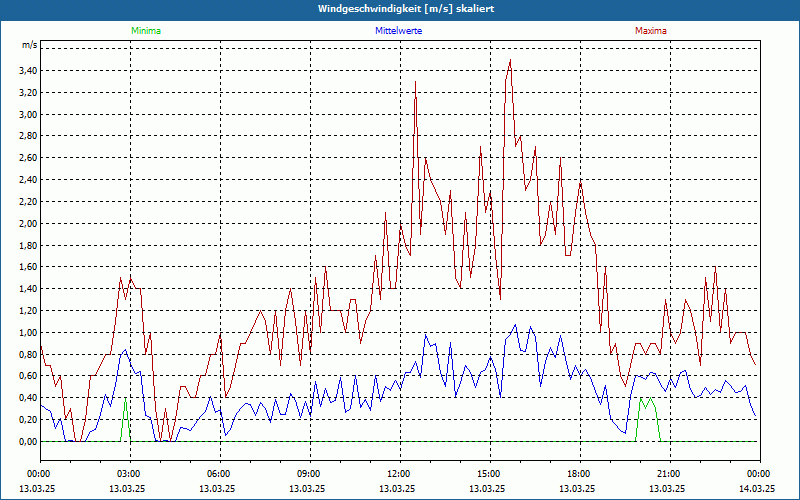Select the blue Mittelwerte legend label
The height and width of the screenshot is (500, 800).
[398, 31]
